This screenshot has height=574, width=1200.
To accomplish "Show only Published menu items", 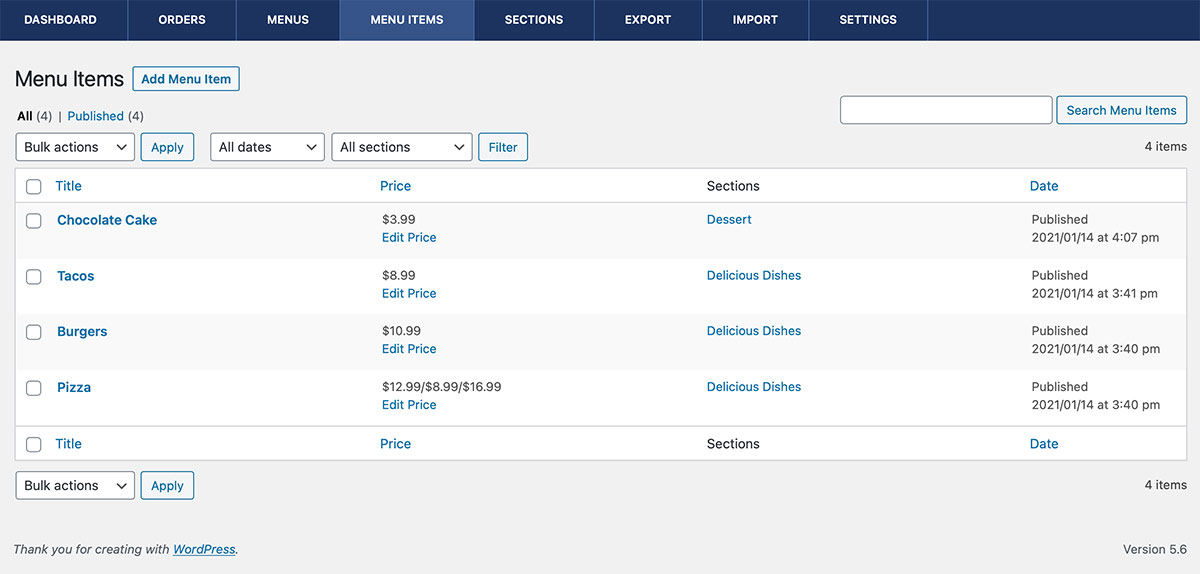I will click(95, 116).
